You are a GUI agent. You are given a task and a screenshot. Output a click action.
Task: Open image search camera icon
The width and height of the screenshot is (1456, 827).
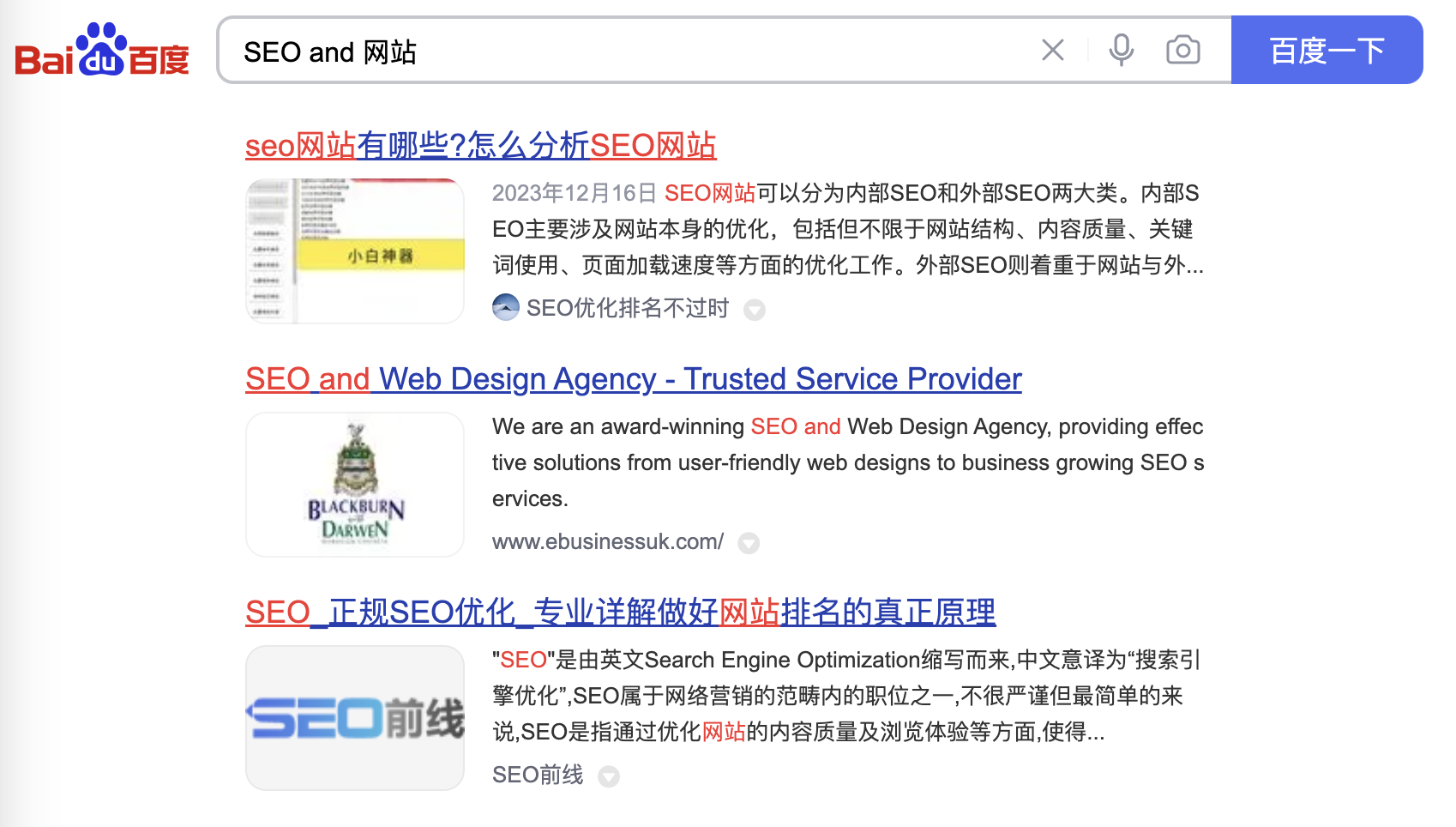pyautogui.click(x=1182, y=51)
